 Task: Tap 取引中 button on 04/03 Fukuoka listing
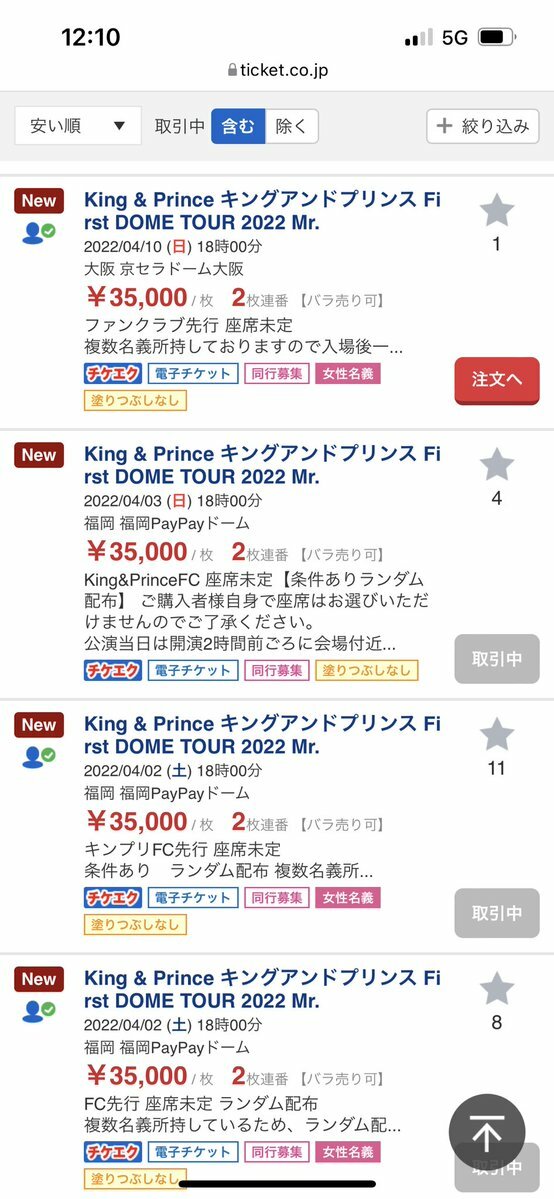[497, 659]
